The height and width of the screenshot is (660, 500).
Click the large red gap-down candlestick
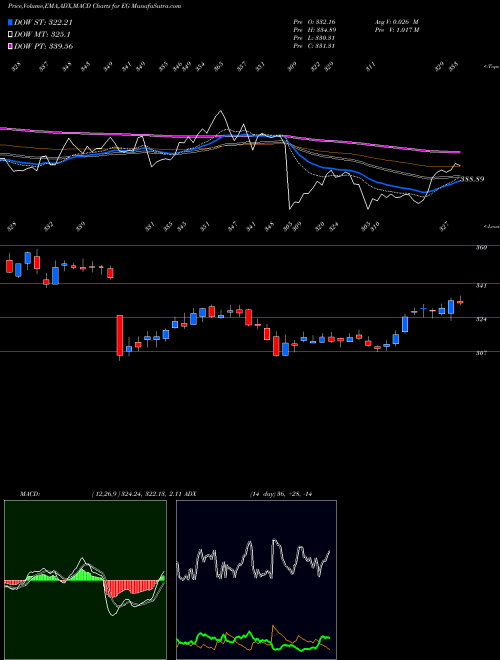click(x=120, y=335)
